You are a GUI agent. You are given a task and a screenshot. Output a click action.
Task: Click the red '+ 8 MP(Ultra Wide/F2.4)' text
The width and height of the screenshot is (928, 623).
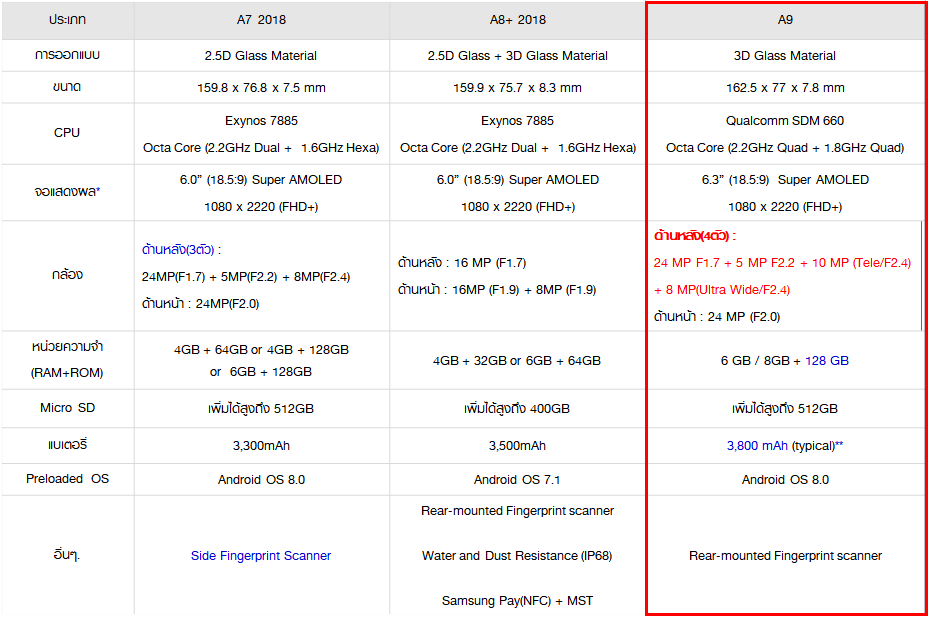pos(722,290)
